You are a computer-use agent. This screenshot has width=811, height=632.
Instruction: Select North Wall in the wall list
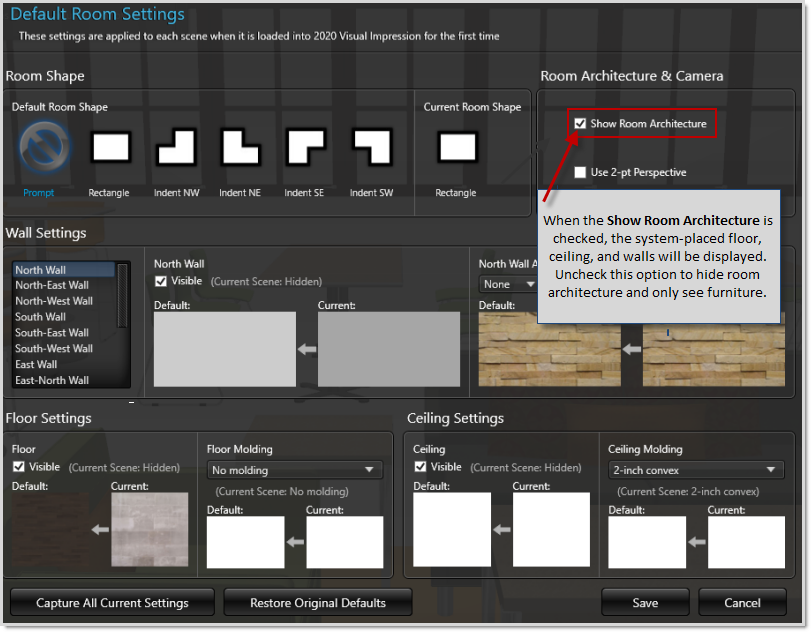pyautogui.click(x=64, y=269)
